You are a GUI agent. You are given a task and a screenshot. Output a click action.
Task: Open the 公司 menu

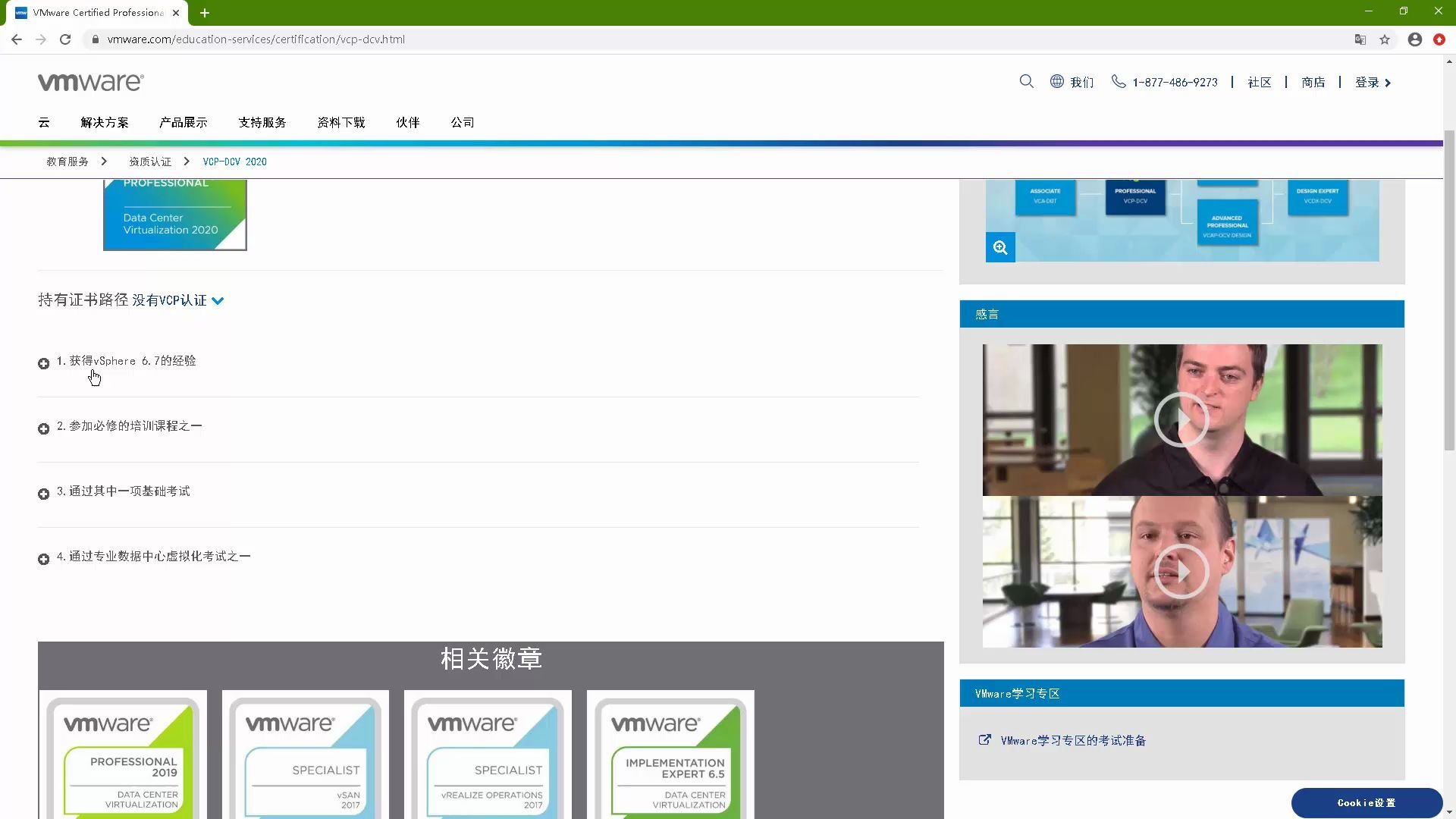point(463,122)
